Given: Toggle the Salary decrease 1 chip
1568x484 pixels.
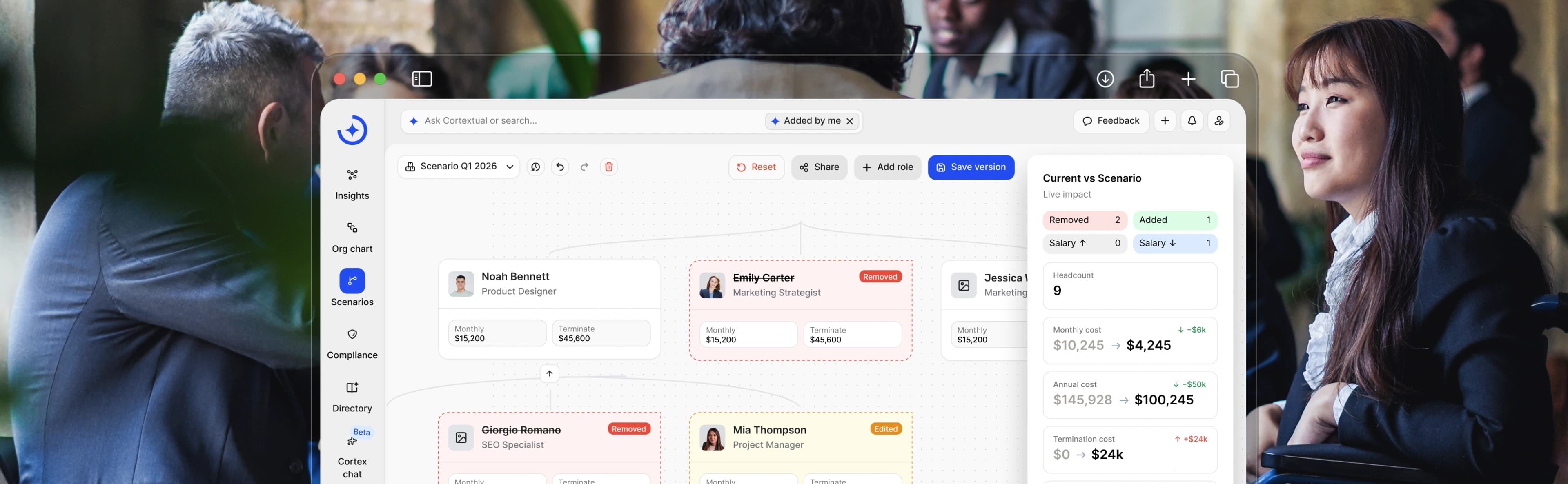Looking at the screenshot, I should (1175, 243).
